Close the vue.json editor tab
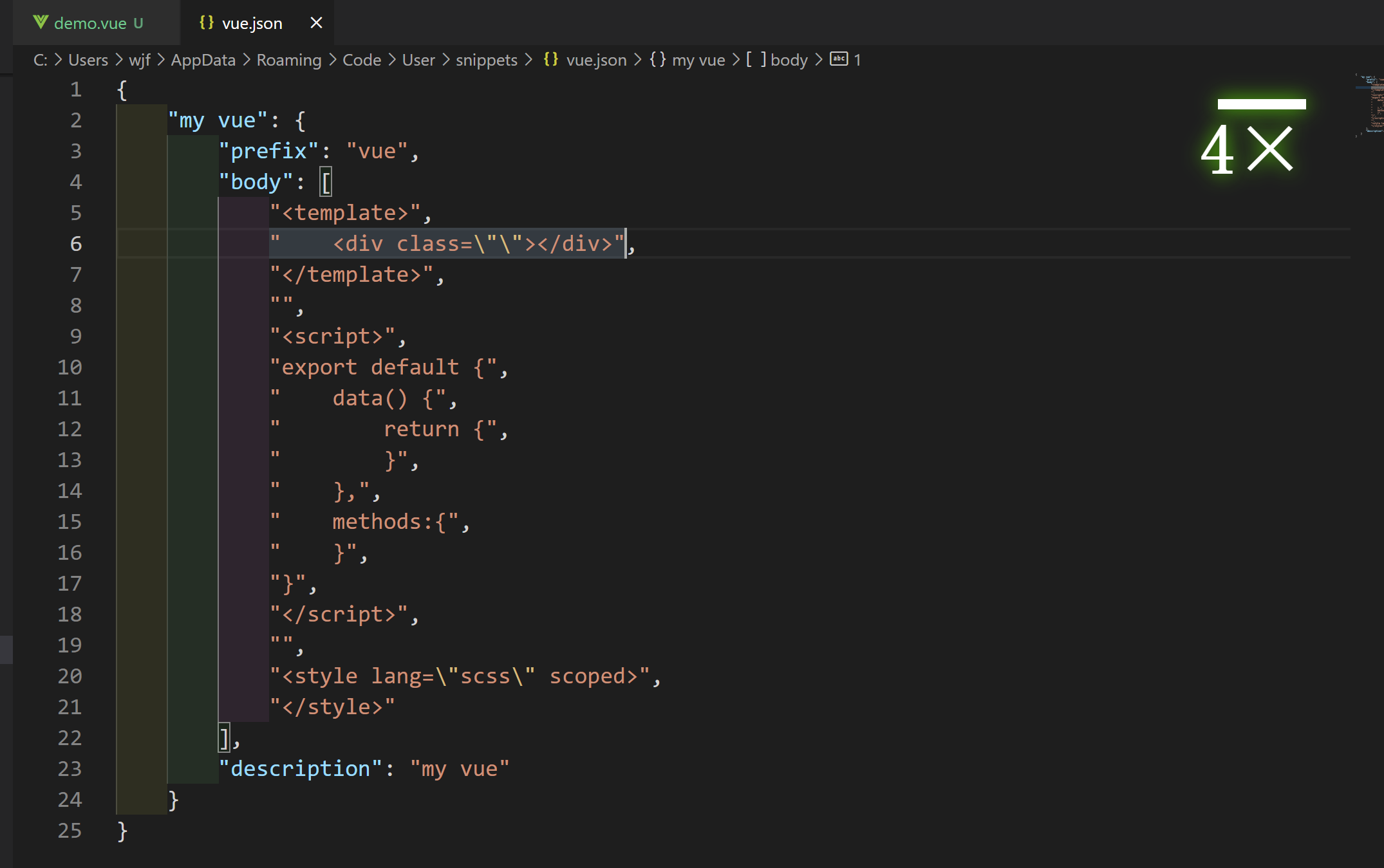The width and height of the screenshot is (1384, 868). click(316, 23)
